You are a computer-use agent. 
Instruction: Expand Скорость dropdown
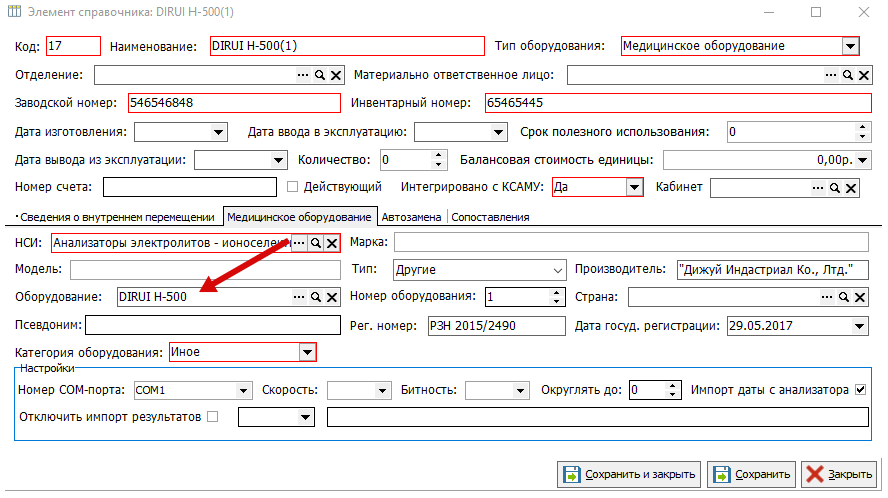(382, 390)
